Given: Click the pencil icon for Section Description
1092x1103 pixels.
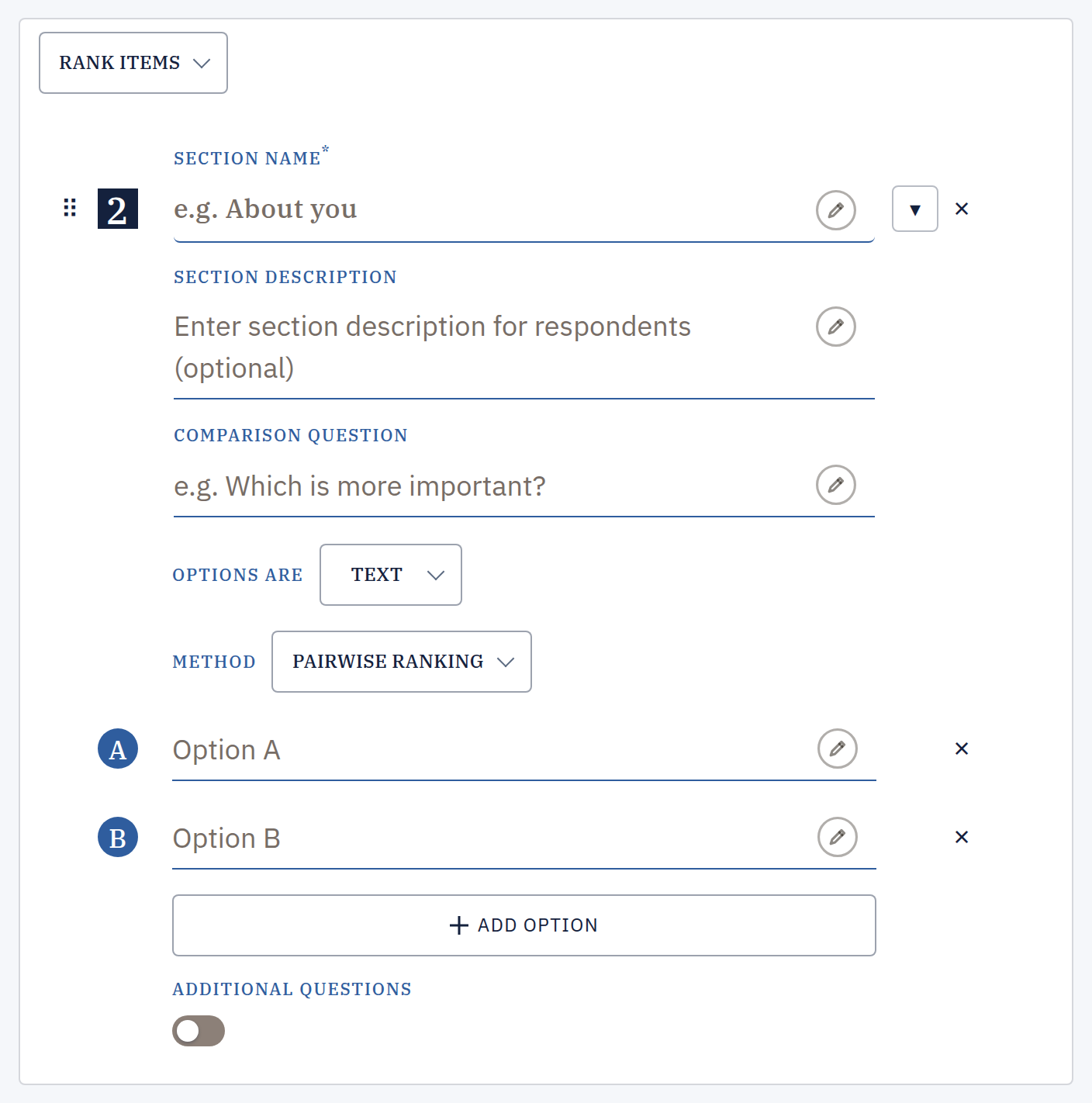Looking at the screenshot, I should 835,327.
